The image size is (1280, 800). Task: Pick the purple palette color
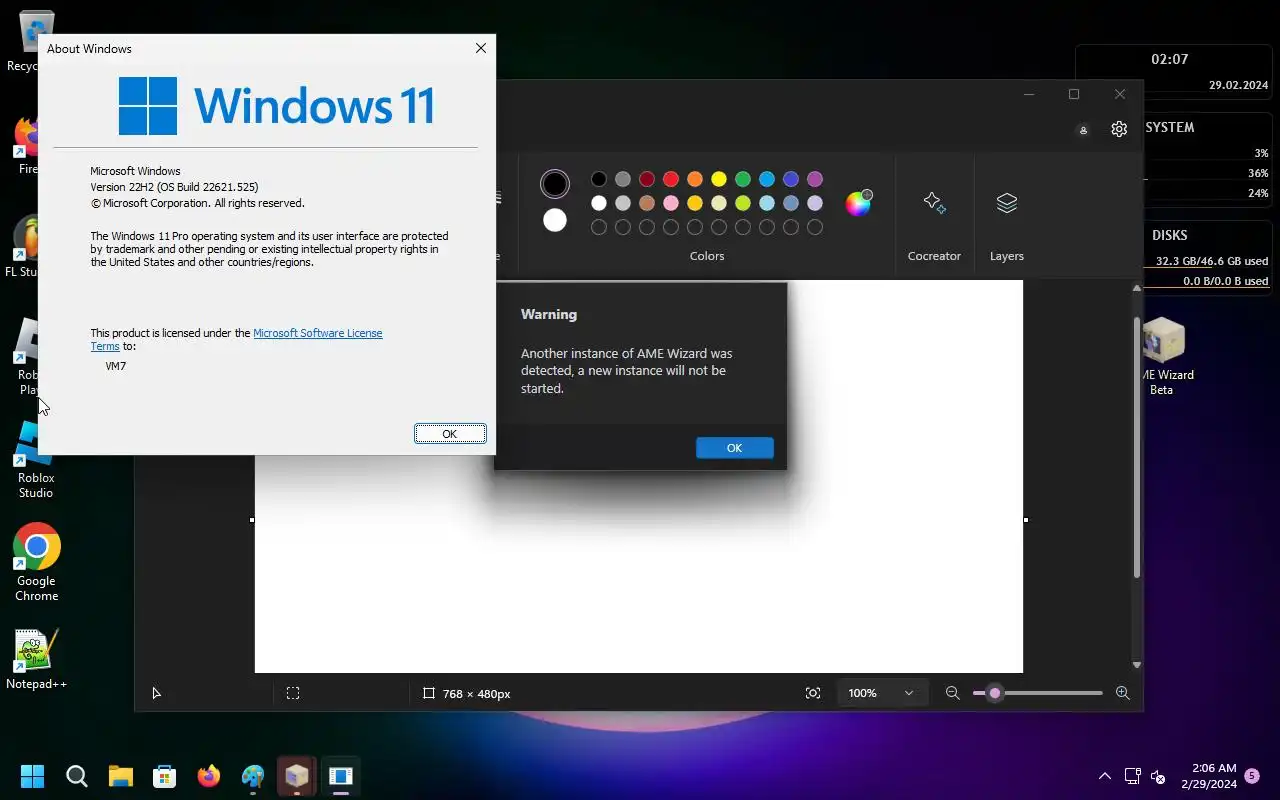815,179
